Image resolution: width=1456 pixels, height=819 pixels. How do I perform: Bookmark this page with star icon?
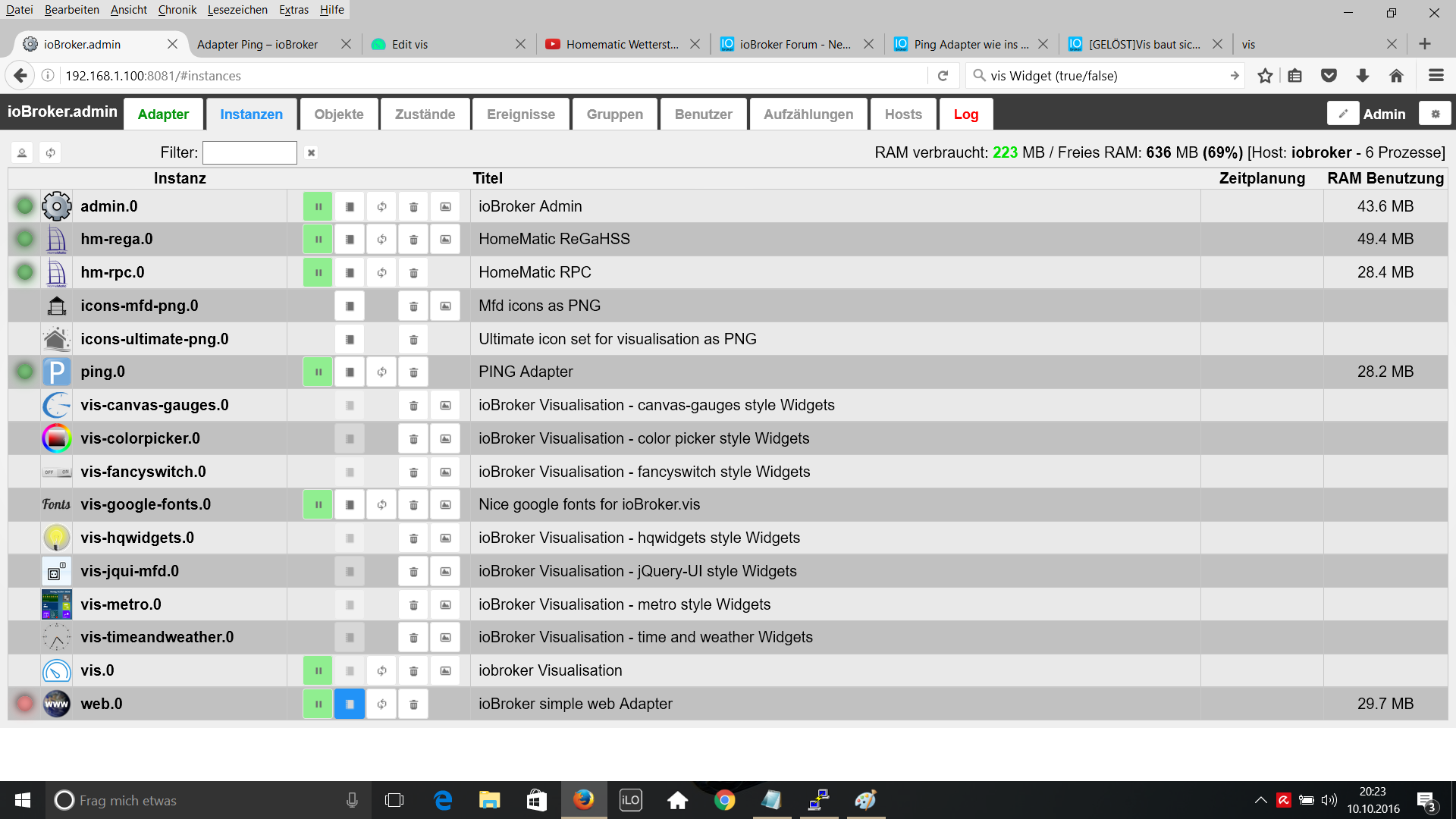[1265, 75]
